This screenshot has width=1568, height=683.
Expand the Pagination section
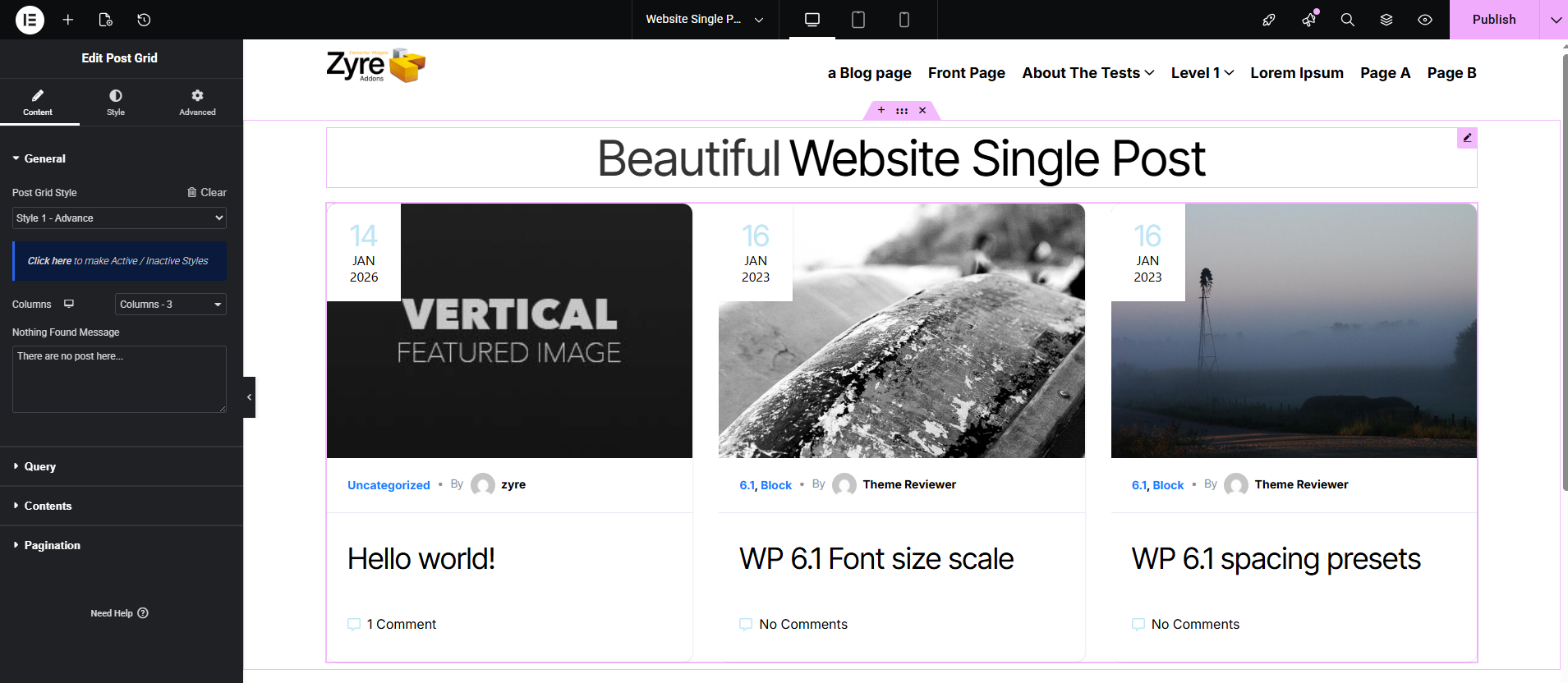click(x=52, y=545)
